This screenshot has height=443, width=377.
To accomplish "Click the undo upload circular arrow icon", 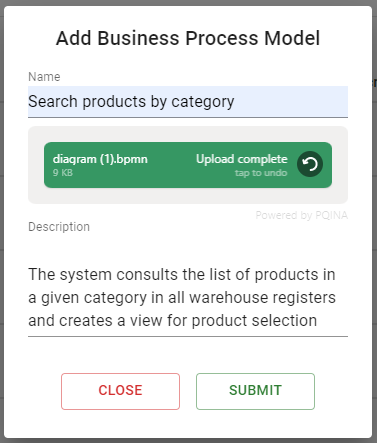I will click(310, 164).
